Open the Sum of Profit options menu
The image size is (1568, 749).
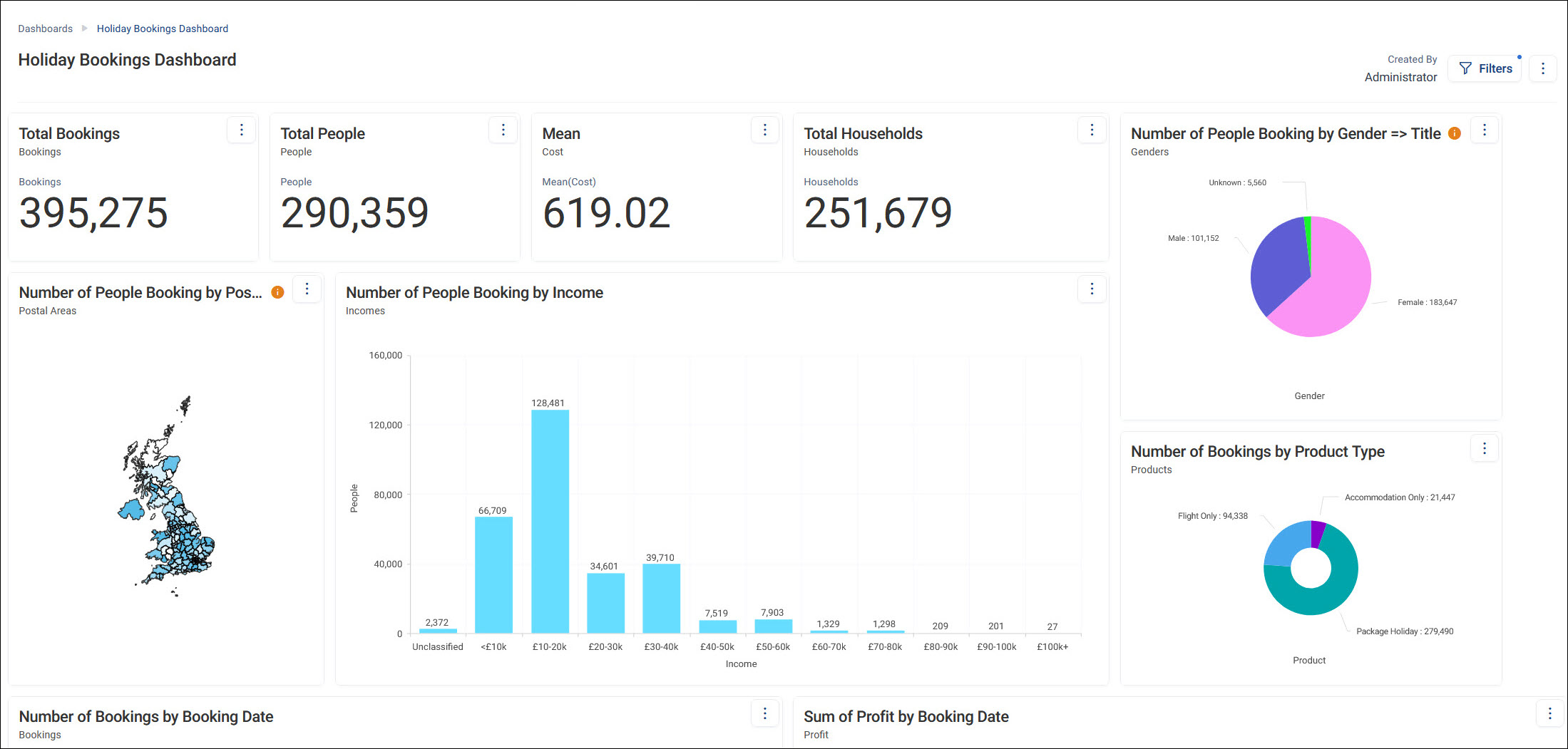coord(1550,713)
